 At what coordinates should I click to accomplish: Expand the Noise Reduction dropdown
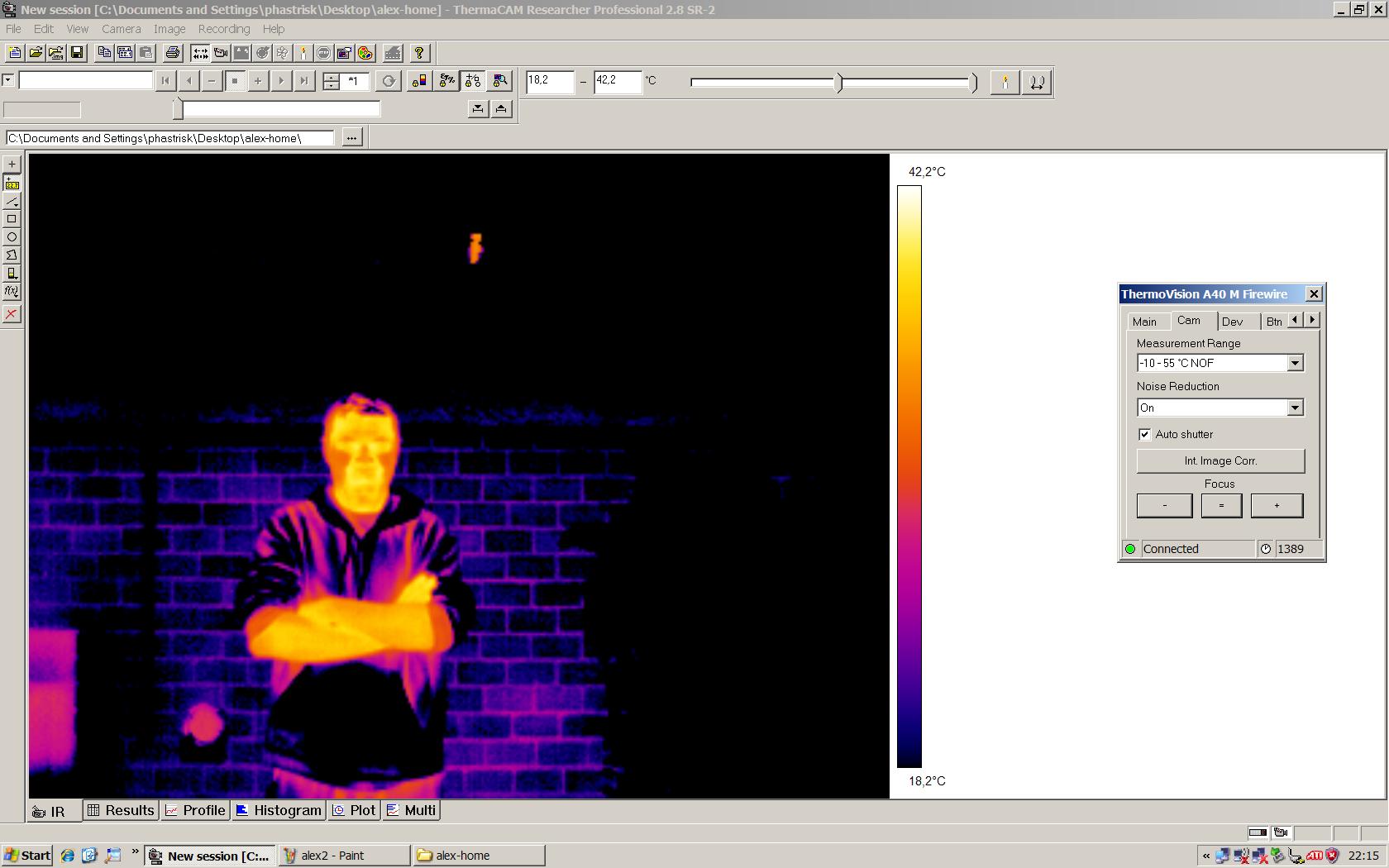coord(1295,408)
